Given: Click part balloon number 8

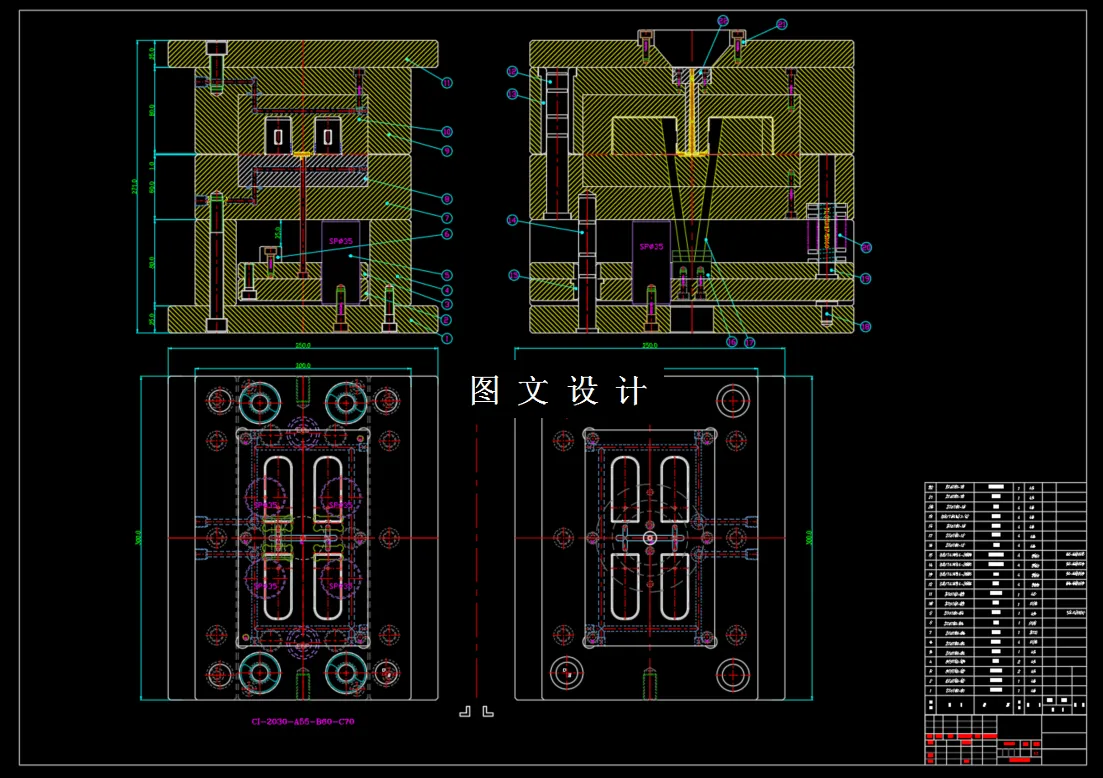Looking at the screenshot, I should (447, 199).
